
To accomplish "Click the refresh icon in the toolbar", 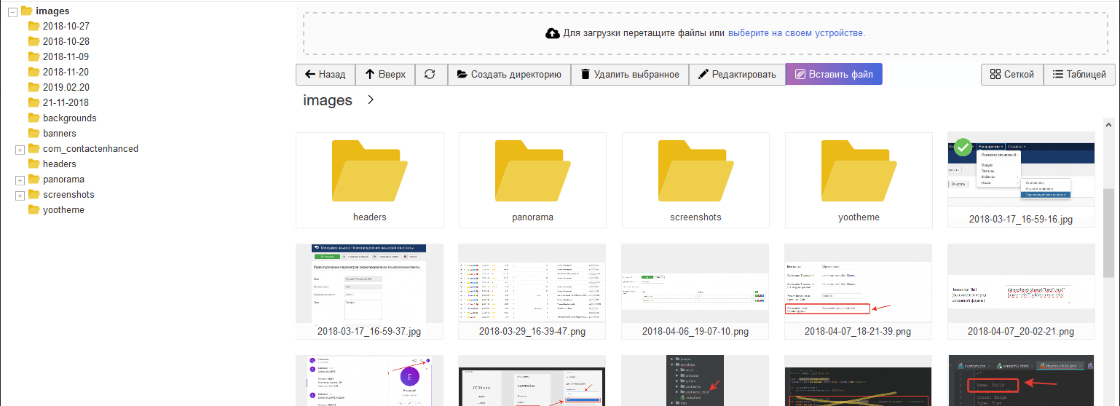I will click(x=429, y=75).
